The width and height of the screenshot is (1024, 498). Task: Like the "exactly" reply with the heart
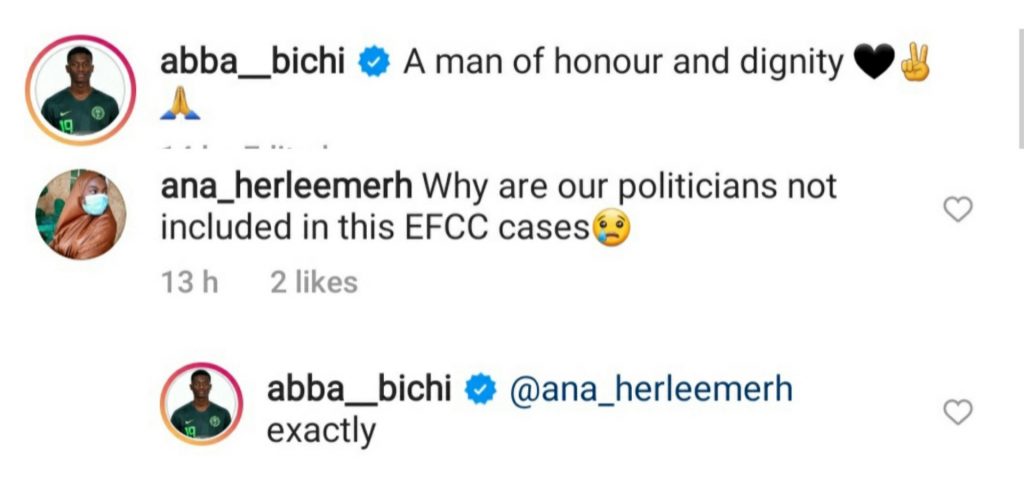[x=959, y=411]
